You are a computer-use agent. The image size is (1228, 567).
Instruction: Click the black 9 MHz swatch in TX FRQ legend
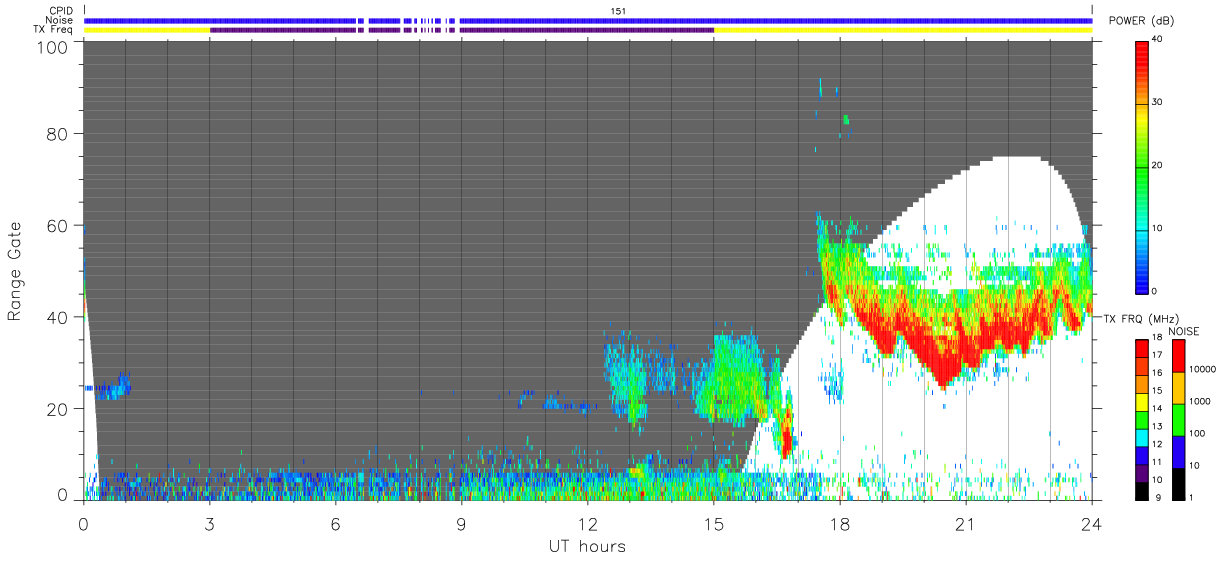coord(1142,489)
